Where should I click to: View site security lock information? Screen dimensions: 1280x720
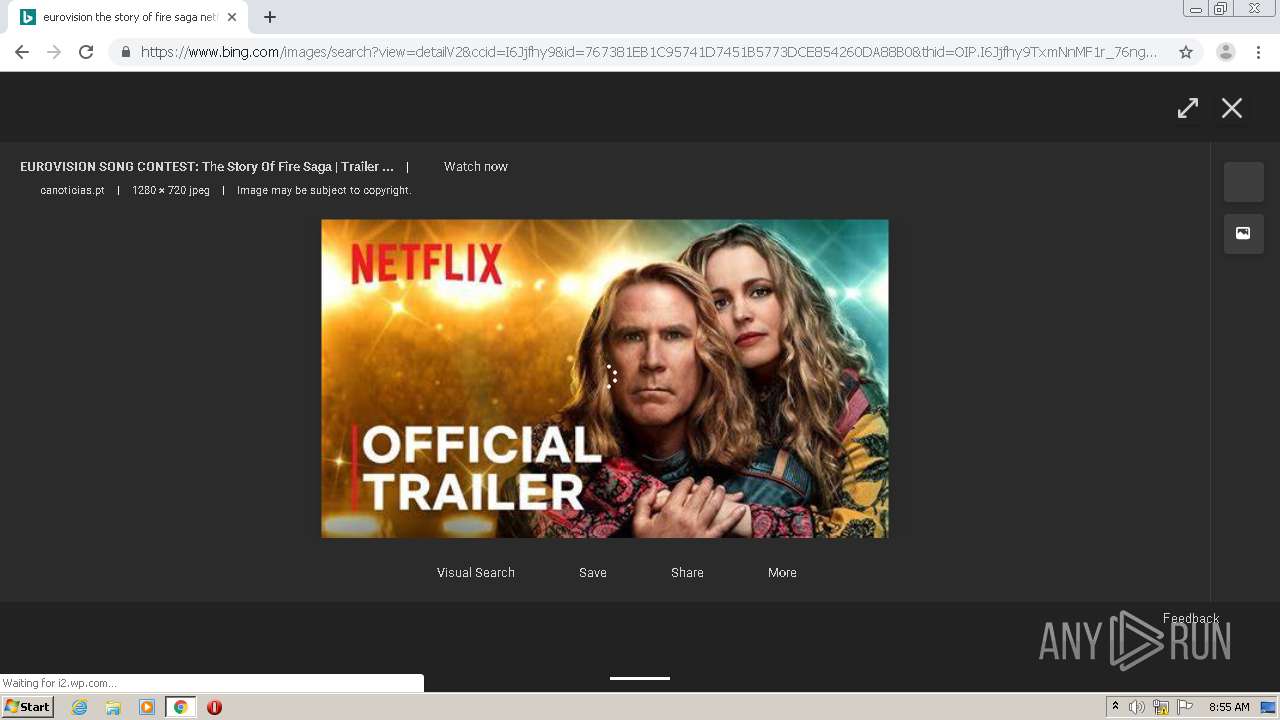(126, 52)
